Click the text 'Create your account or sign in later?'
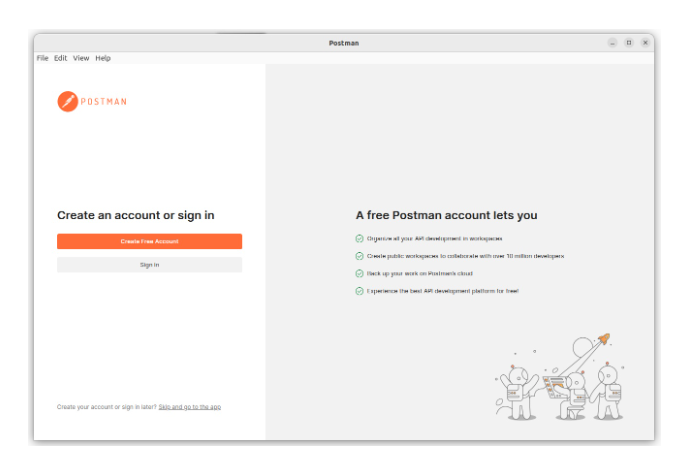692x472 pixels. (x=107, y=407)
